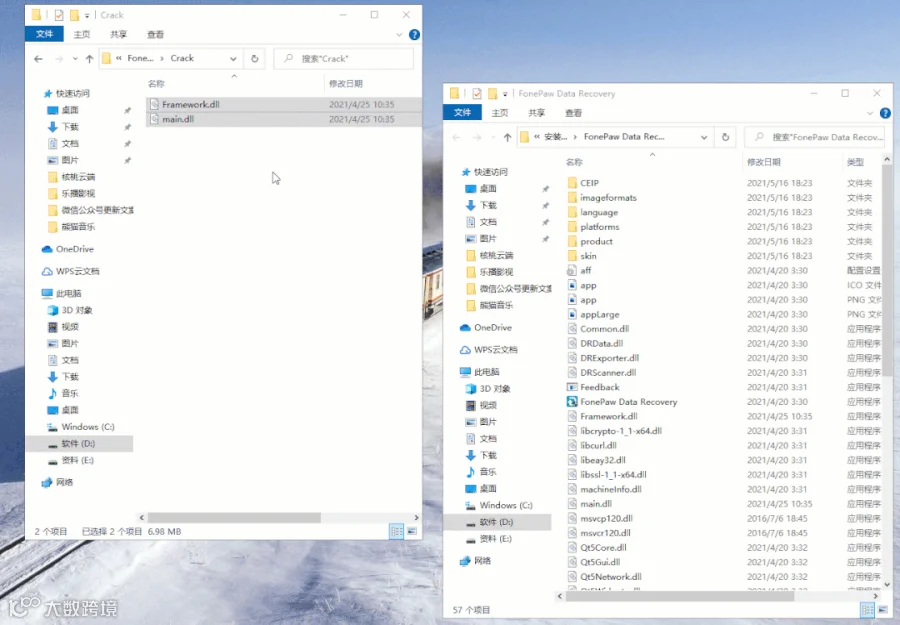Viewport: 900px width, 625px height.
Task: Expand address history dropdown in FonePaw window
Action: pos(704,137)
